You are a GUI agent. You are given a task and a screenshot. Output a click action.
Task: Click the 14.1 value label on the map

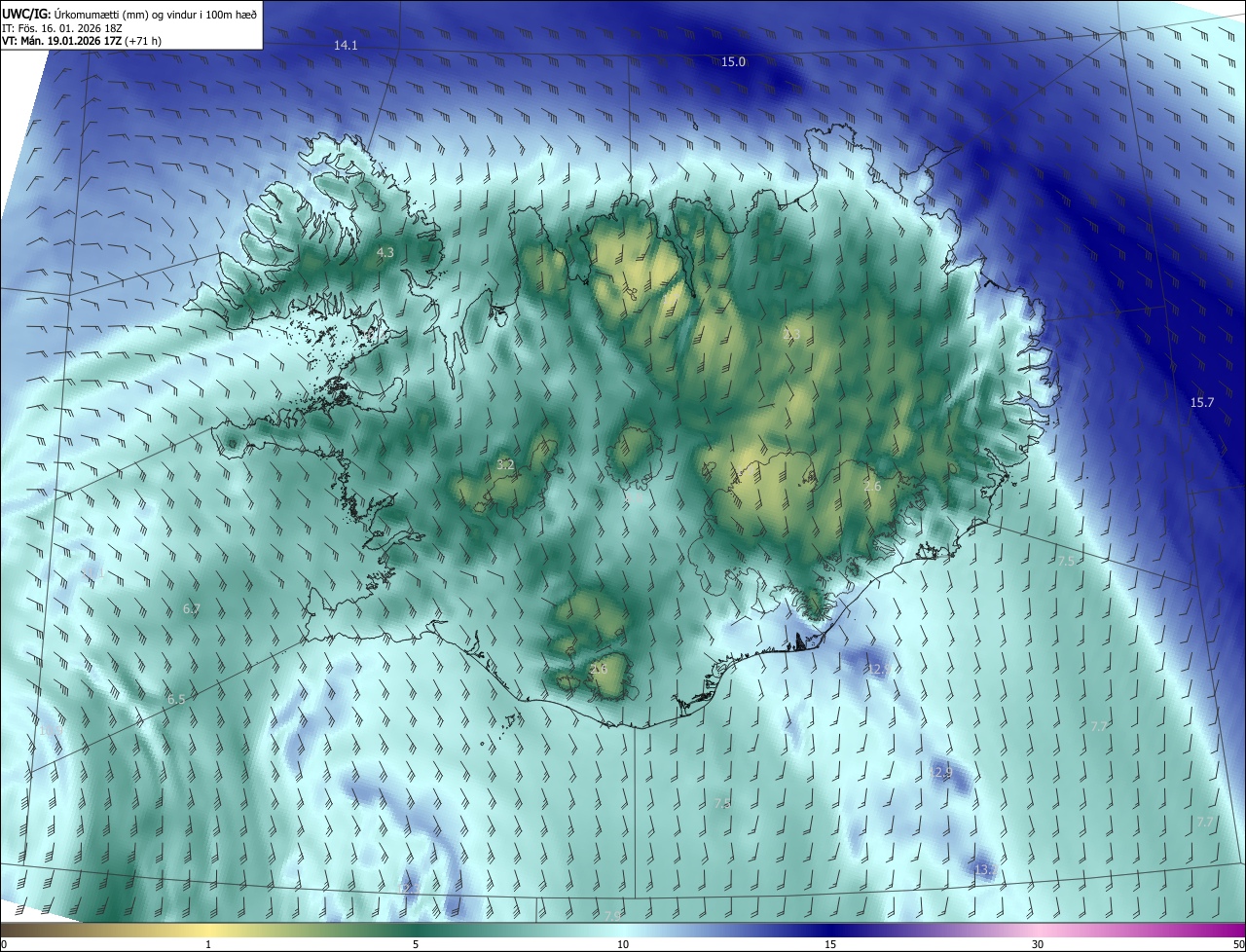pyautogui.click(x=346, y=46)
